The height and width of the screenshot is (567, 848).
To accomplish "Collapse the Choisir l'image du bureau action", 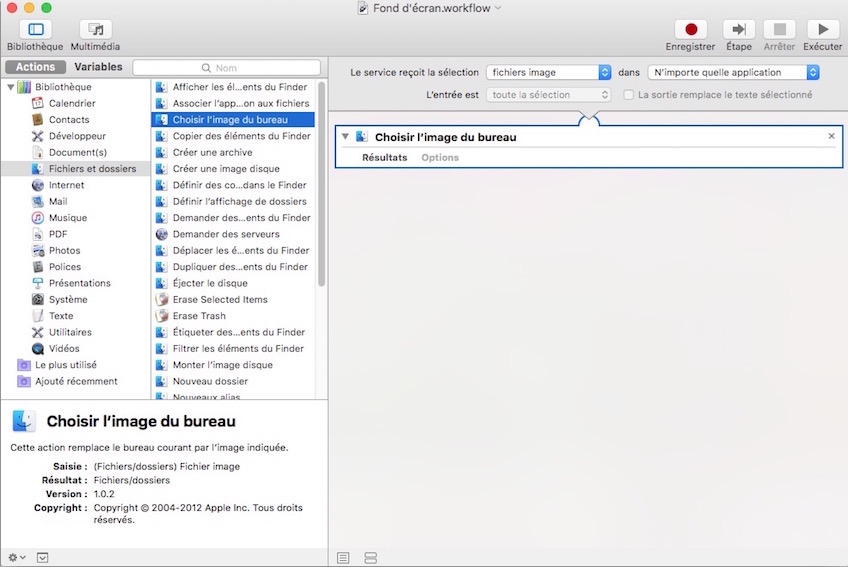I will coord(345,137).
